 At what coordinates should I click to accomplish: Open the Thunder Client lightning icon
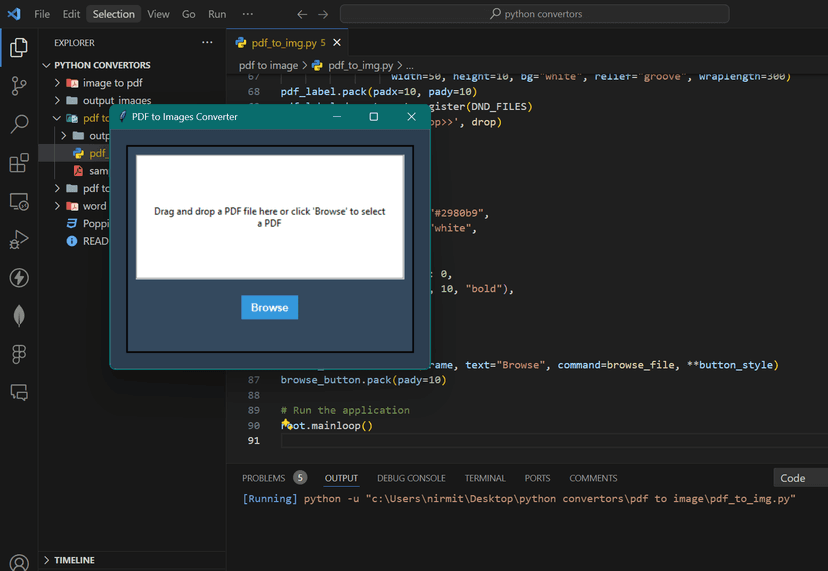pyautogui.click(x=19, y=278)
